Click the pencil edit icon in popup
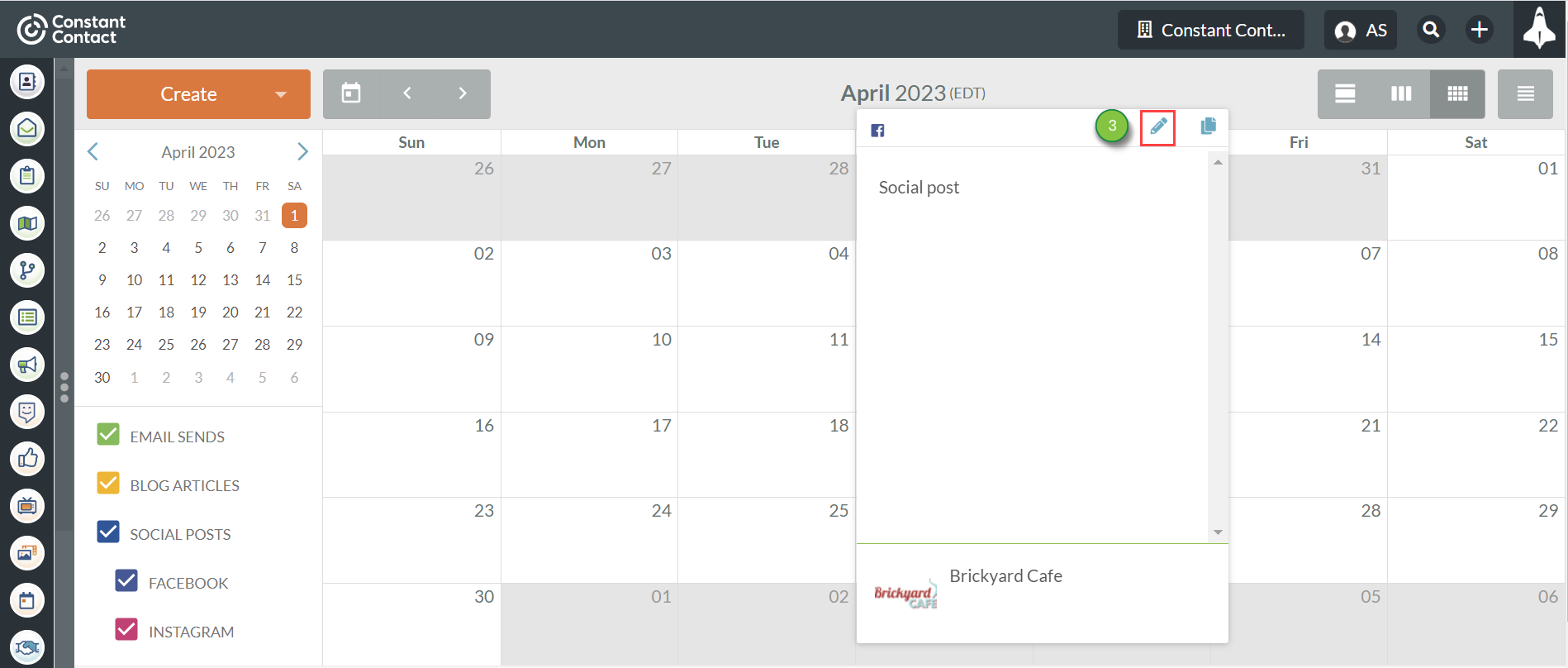The width and height of the screenshot is (1568, 668). click(1158, 126)
